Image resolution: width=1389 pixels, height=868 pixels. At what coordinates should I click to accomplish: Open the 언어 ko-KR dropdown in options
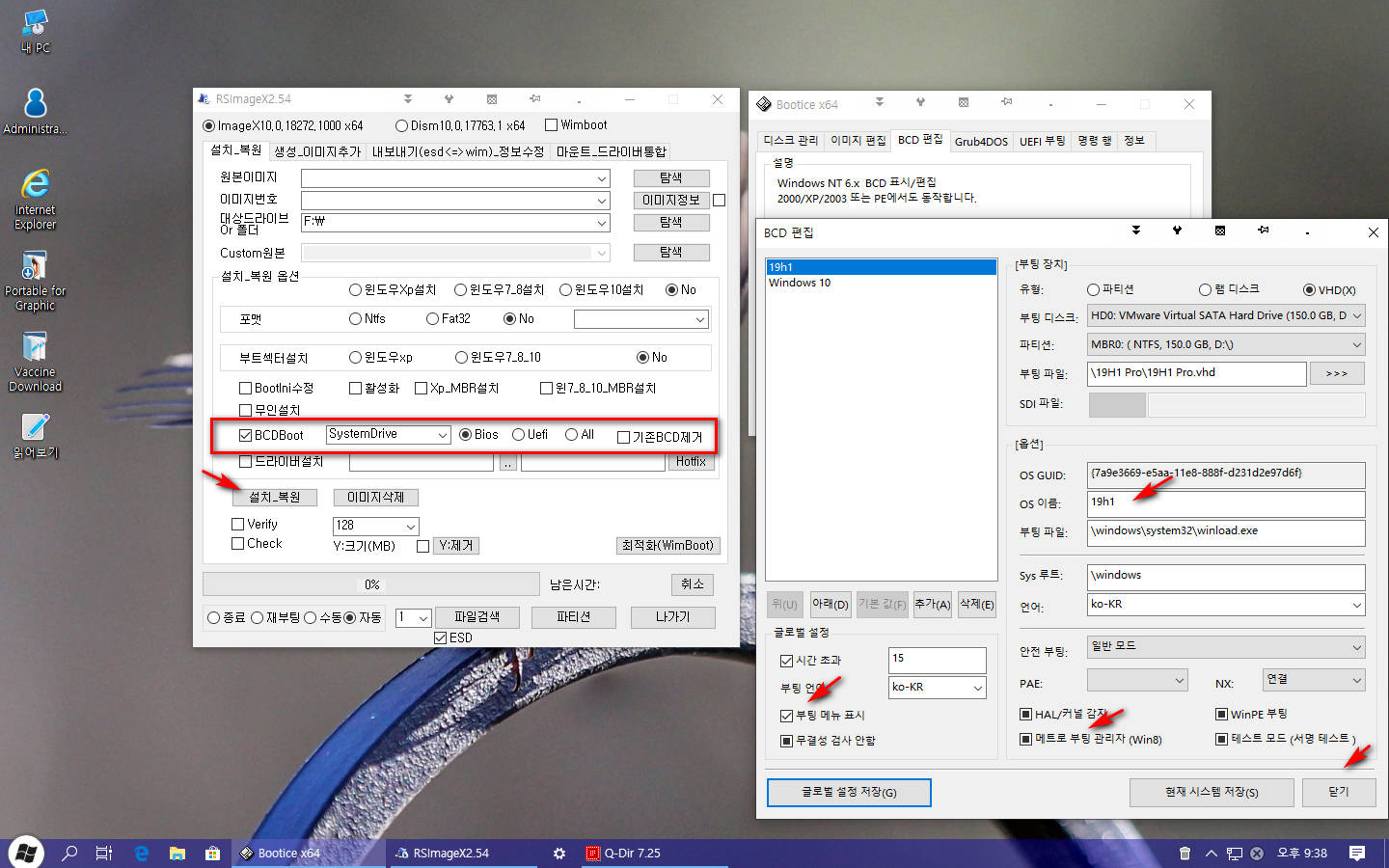coord(1357,605)
